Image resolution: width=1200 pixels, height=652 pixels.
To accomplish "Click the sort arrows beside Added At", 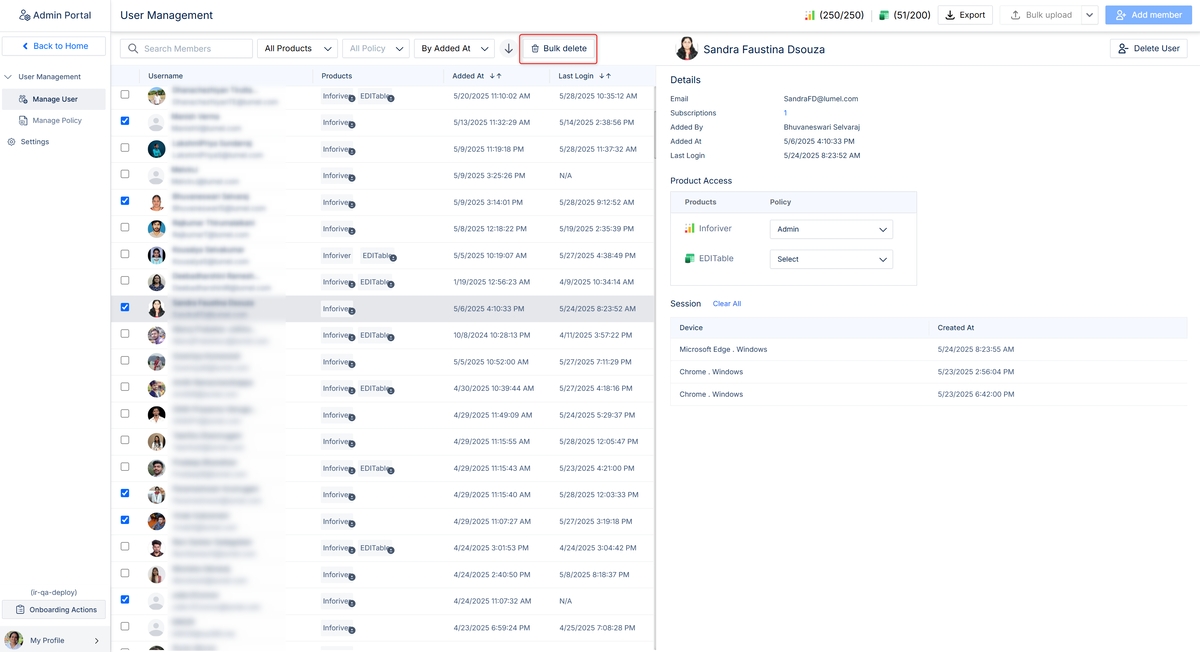I will click(495, 76).
